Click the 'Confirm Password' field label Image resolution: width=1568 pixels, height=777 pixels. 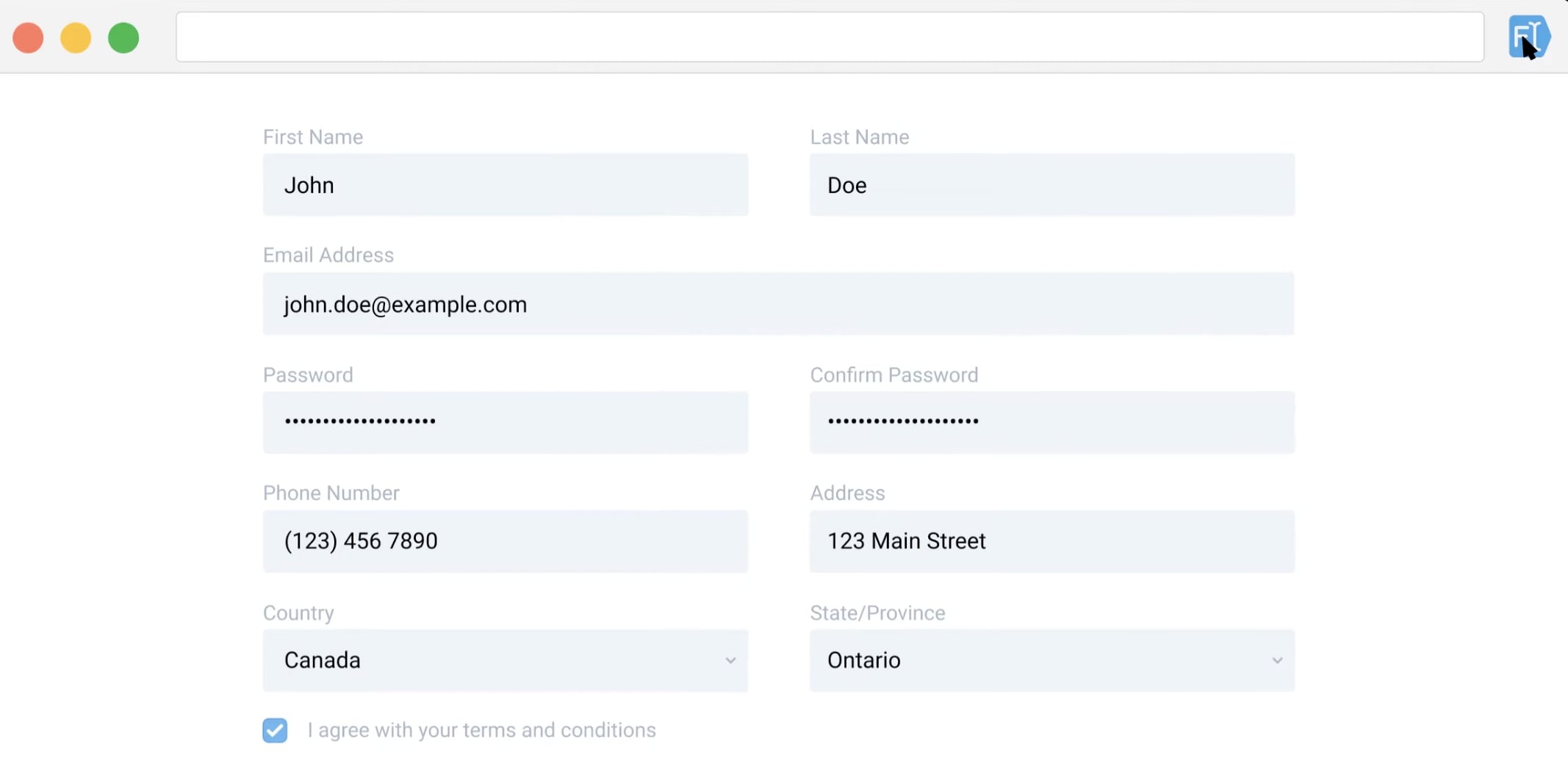893,375
